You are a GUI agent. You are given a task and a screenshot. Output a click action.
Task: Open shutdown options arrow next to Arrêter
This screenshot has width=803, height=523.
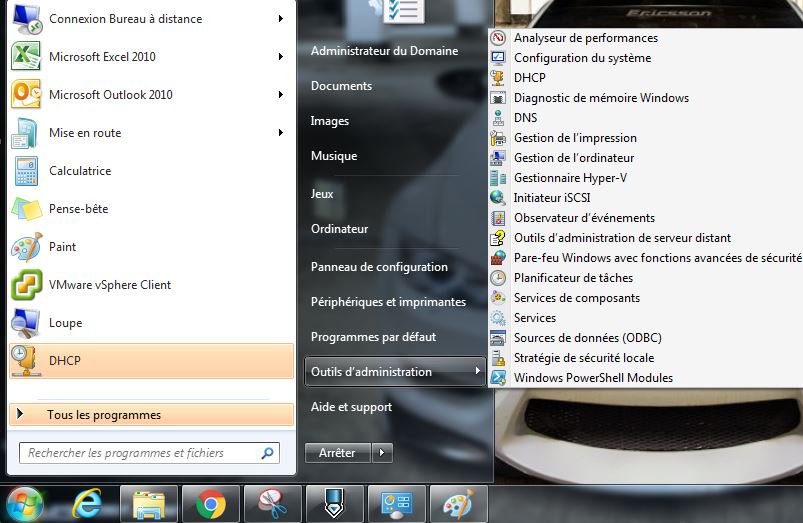382,453
